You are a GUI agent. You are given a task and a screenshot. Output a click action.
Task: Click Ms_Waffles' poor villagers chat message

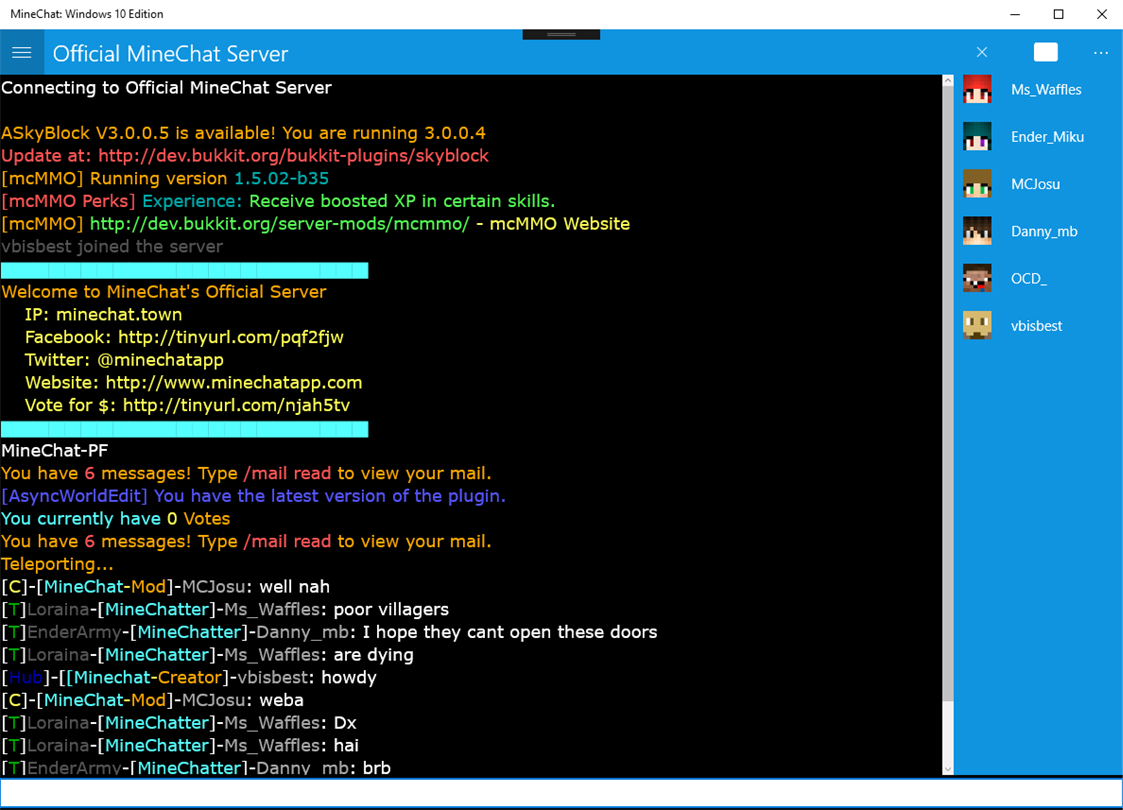coord(225,609)
